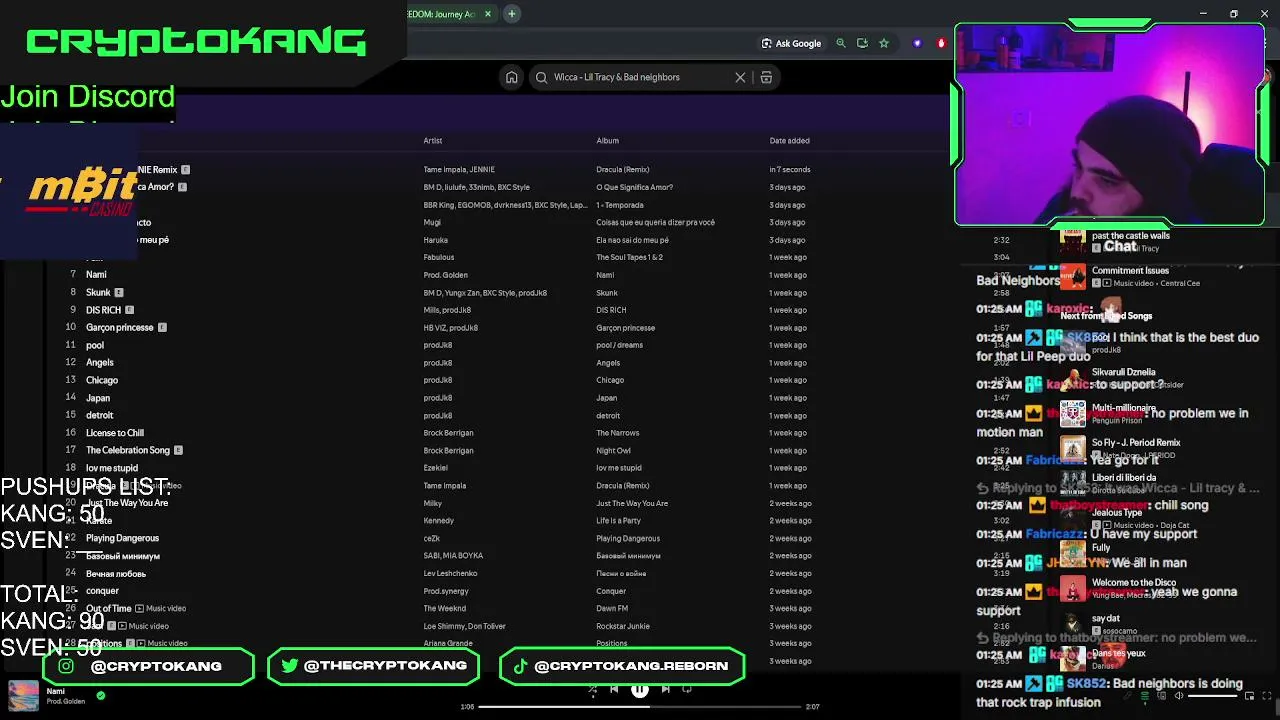Open The Soul Tapes 1 & 2 album
The image size is (1280, 720).
click(x=629, y=257)
